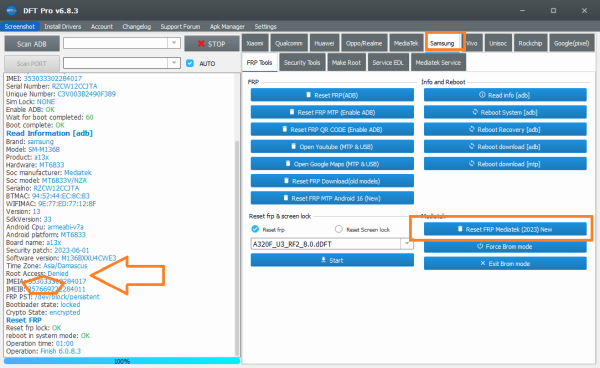Click the Scan ADB button

(x=32, y=44)
